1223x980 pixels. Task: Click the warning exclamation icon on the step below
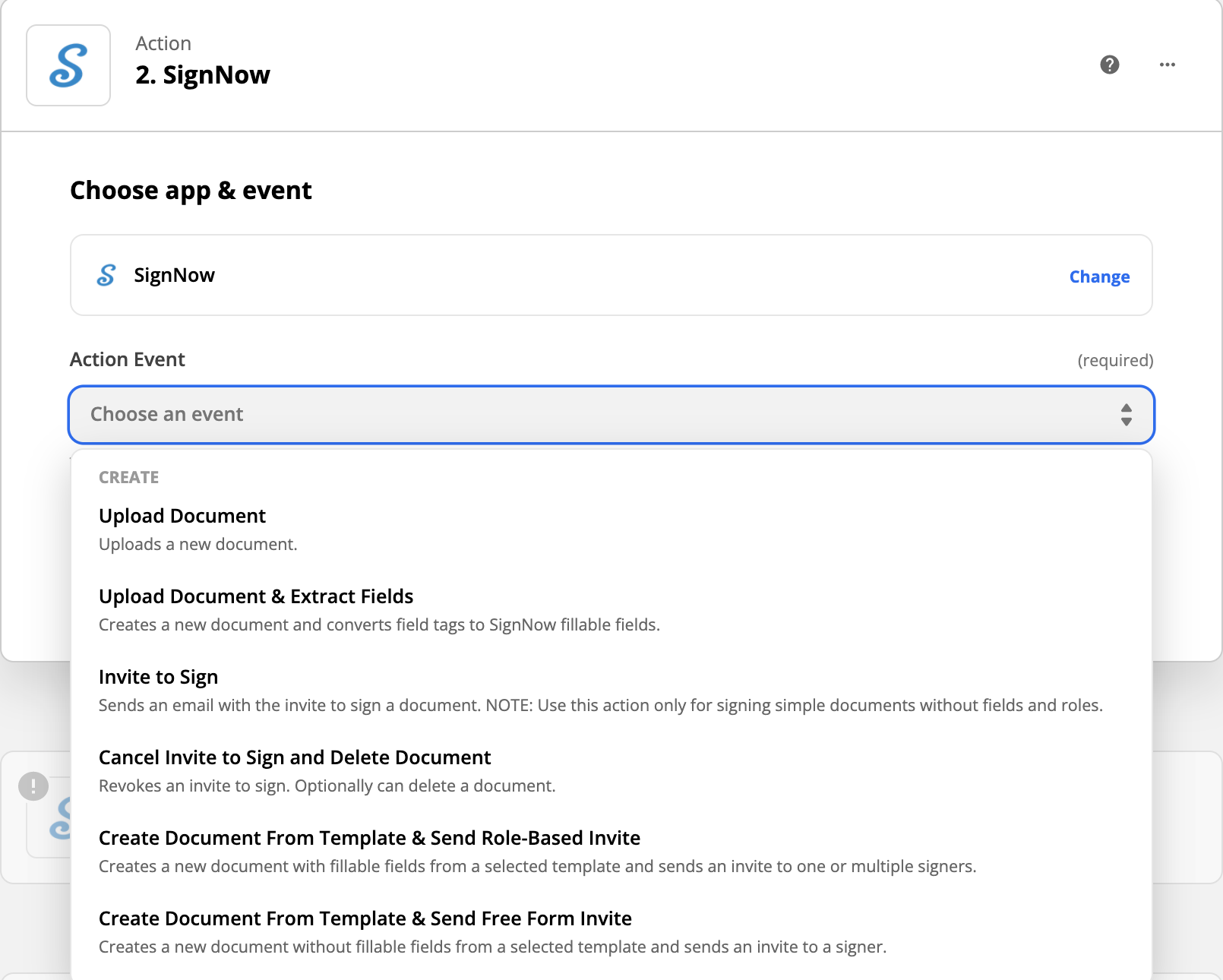(32, 787)
